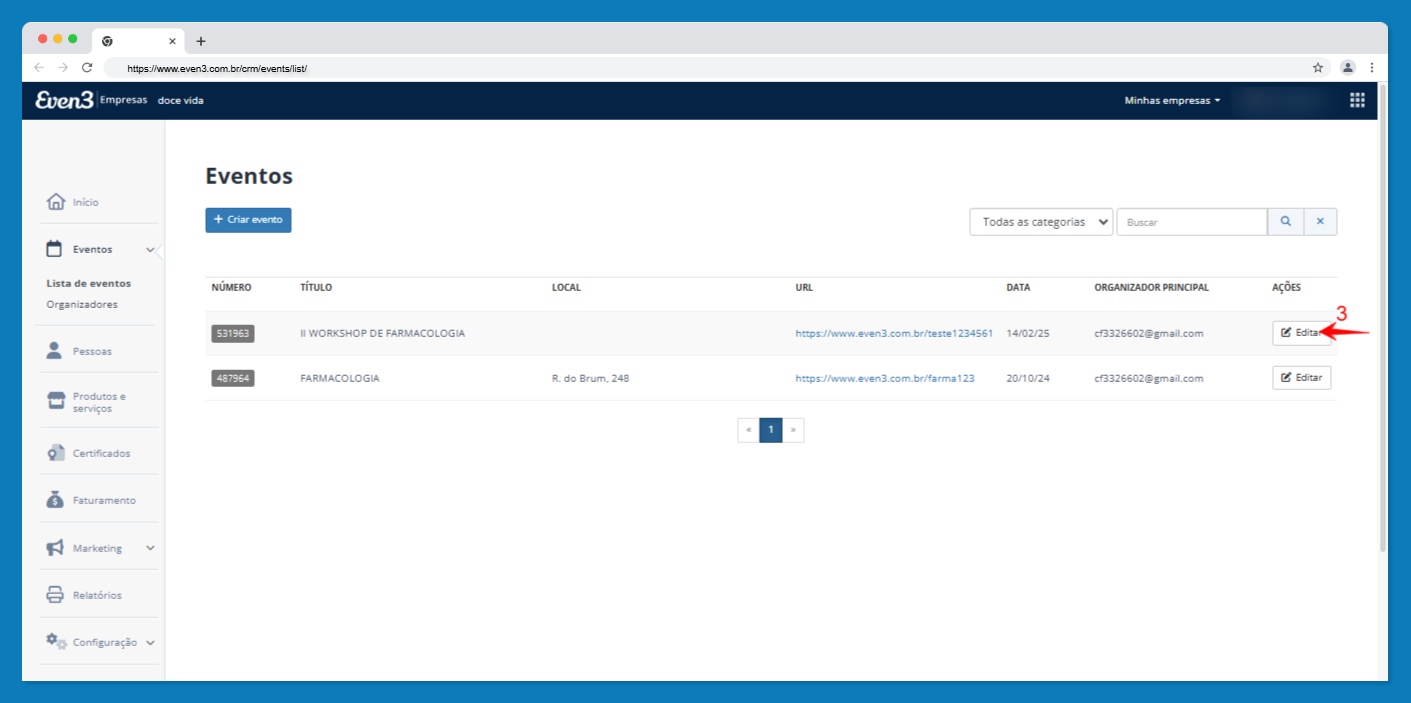Click the ORGANIZADOR PRINCIPAL column header
The height and width of the screenshot is (703, 1411).
(1151, 287)
